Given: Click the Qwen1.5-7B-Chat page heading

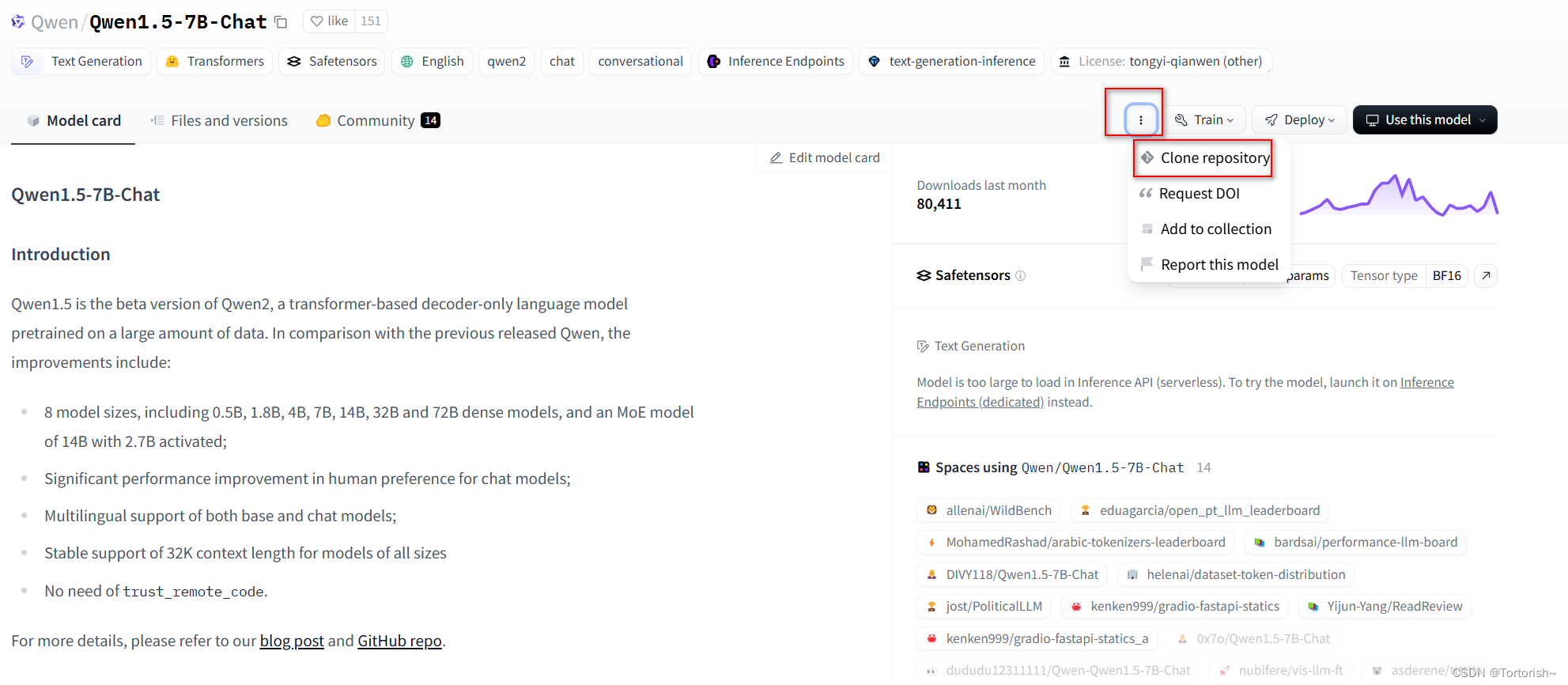Looking at the screenshot, I should (85, 195).
